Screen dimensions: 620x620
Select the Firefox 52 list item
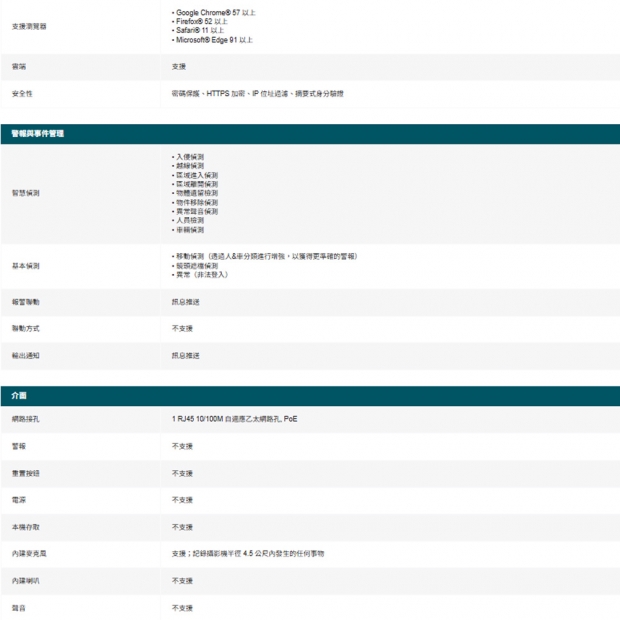pyautogui.click(x=204, y=22)
